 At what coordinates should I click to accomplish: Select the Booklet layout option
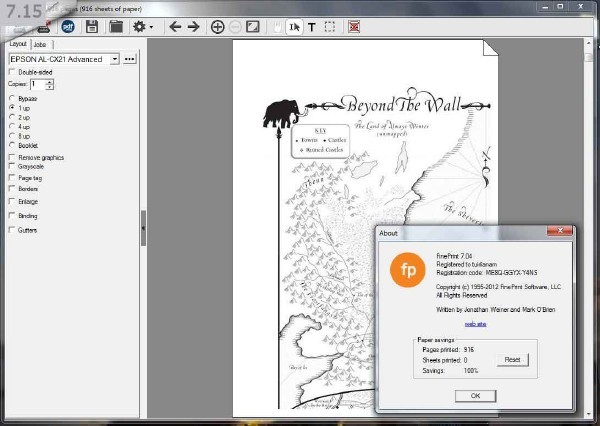coord(13,145)
